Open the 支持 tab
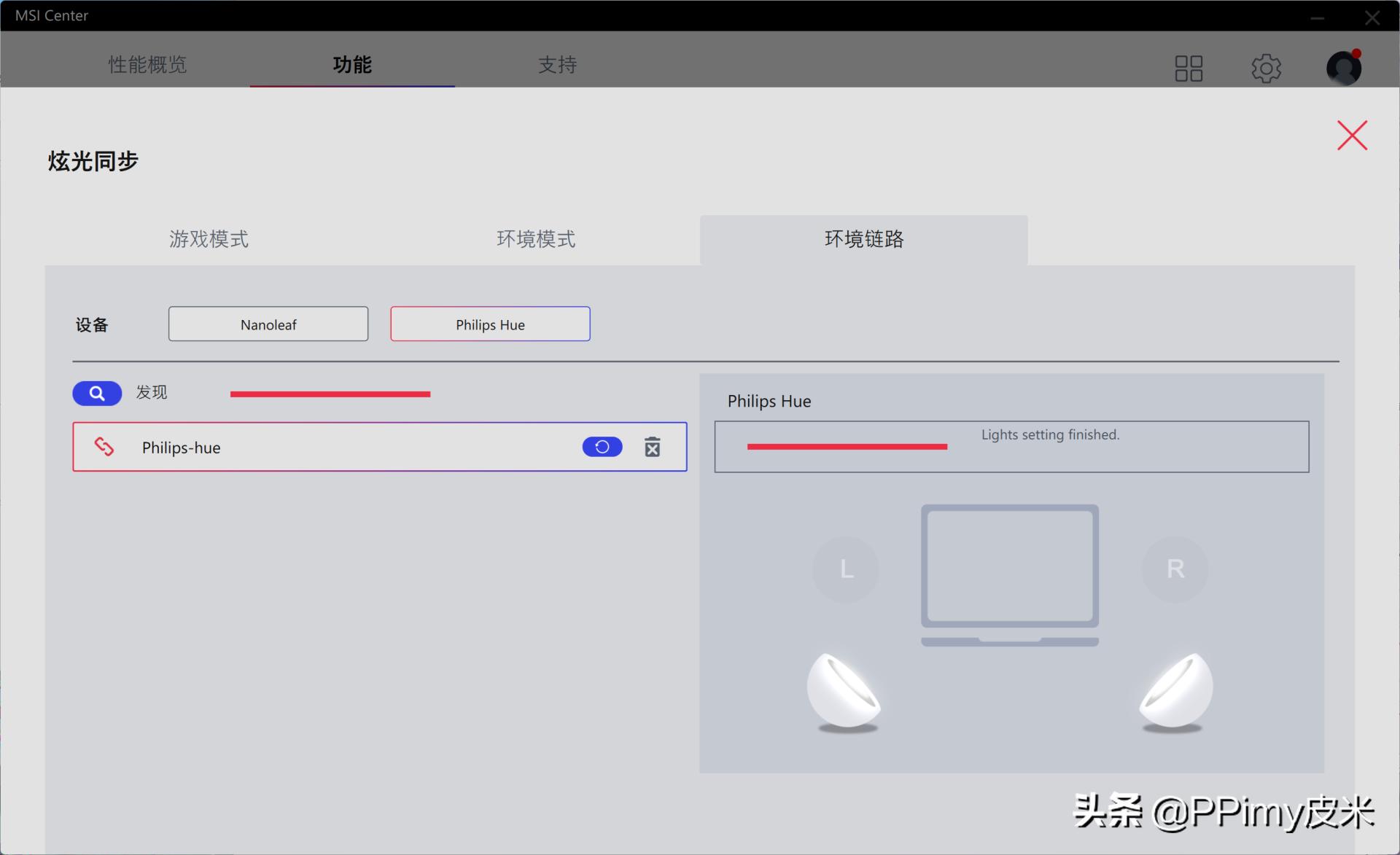The height and width of the screenshot is (855, 1400). click(557, 65)
